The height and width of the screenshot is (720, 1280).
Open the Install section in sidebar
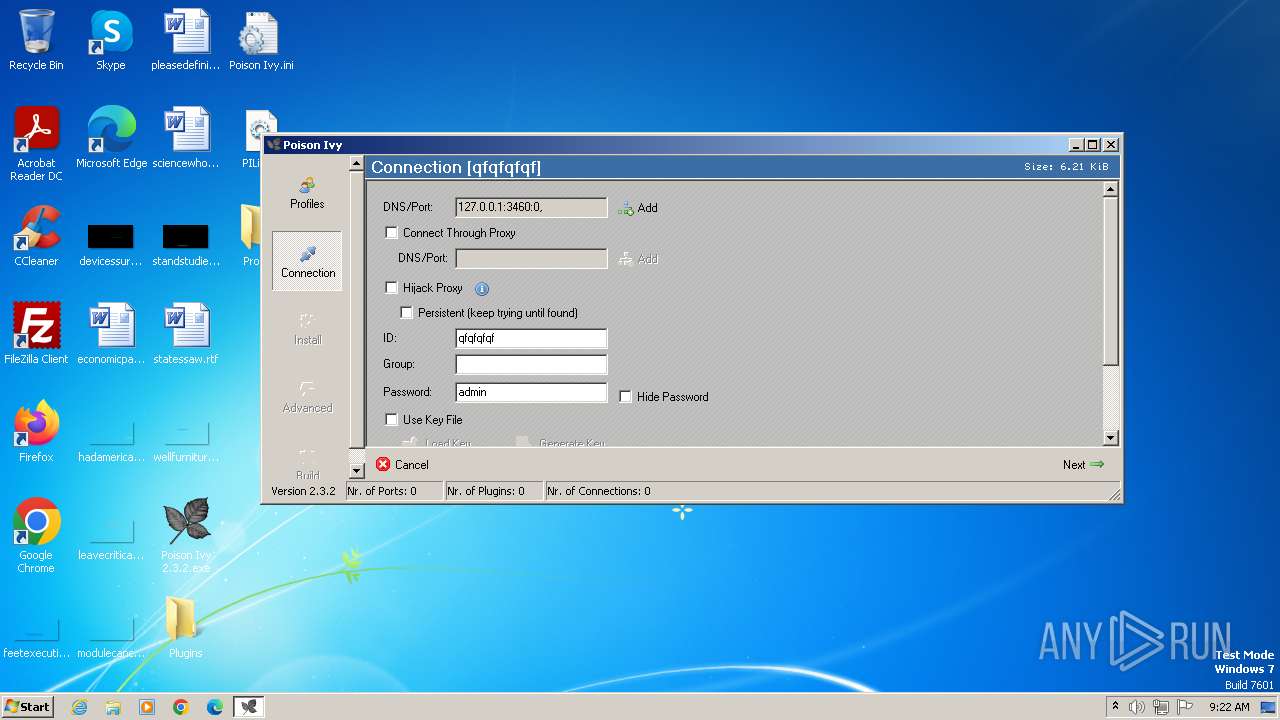pyautogui.click(x=307, y=329)
